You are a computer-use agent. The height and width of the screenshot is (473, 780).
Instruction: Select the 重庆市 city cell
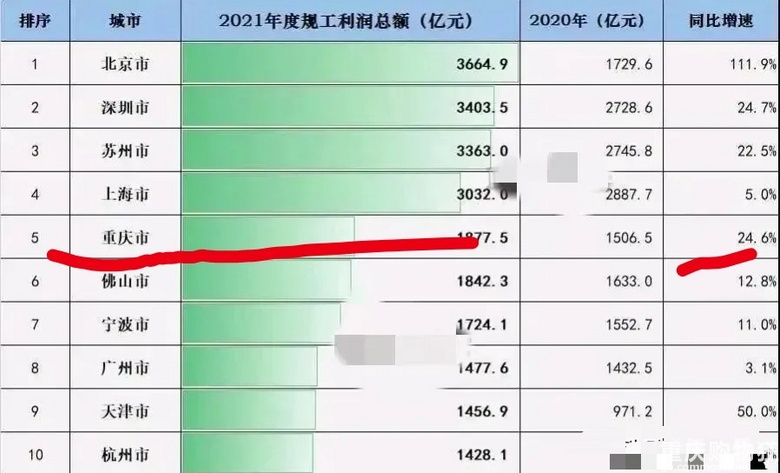(x=125, y=237)
